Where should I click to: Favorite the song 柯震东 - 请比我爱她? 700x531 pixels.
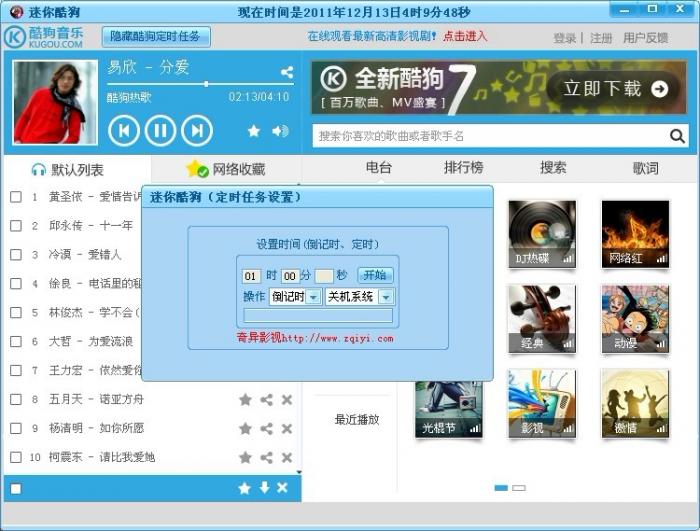click(245, 457)
